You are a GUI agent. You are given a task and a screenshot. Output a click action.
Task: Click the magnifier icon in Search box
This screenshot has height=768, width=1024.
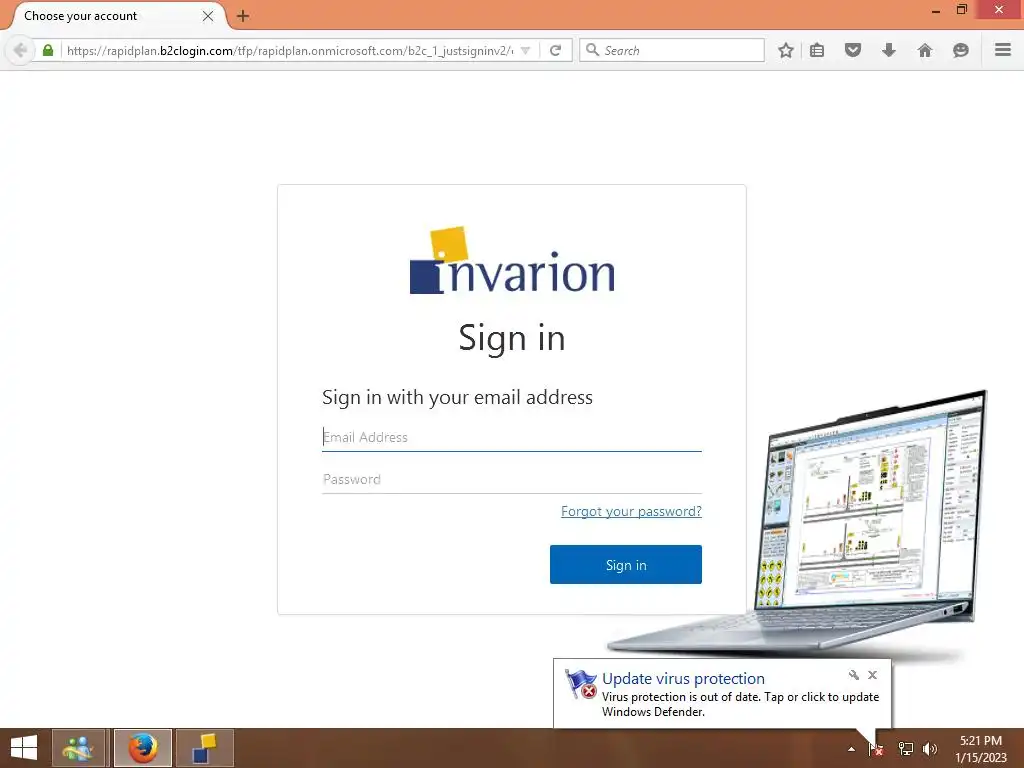point(592,50)
